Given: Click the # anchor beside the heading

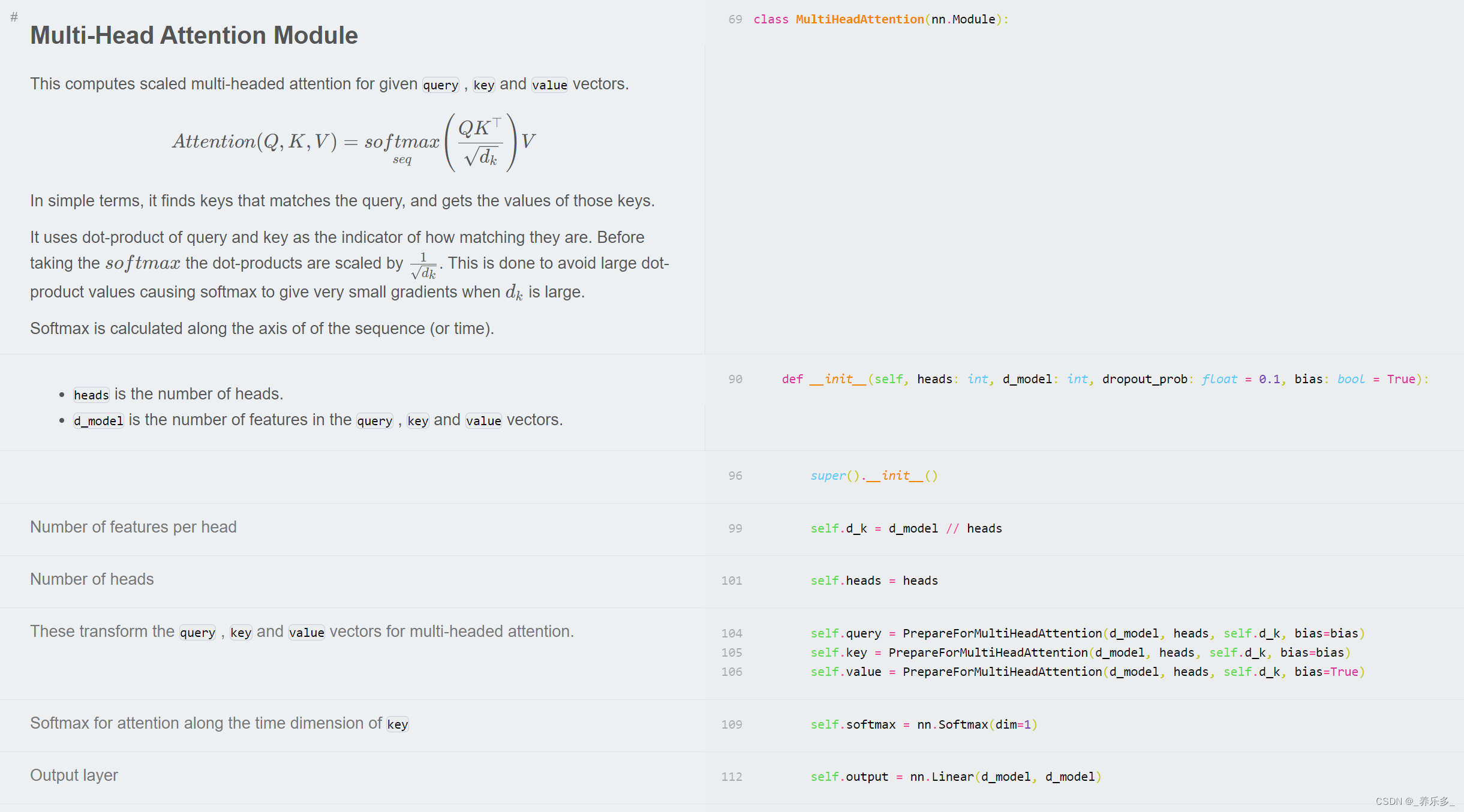Looking at the screenshot, I should coord(14,17).
